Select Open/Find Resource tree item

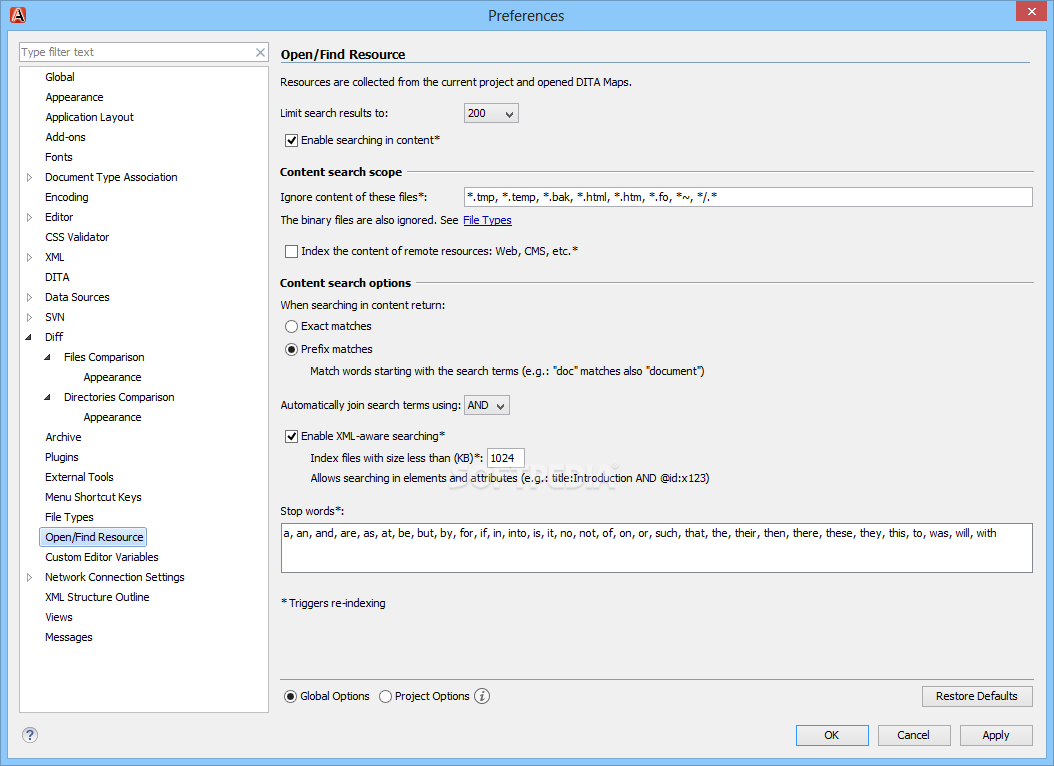pyautogui.click(x=94, y=538)
